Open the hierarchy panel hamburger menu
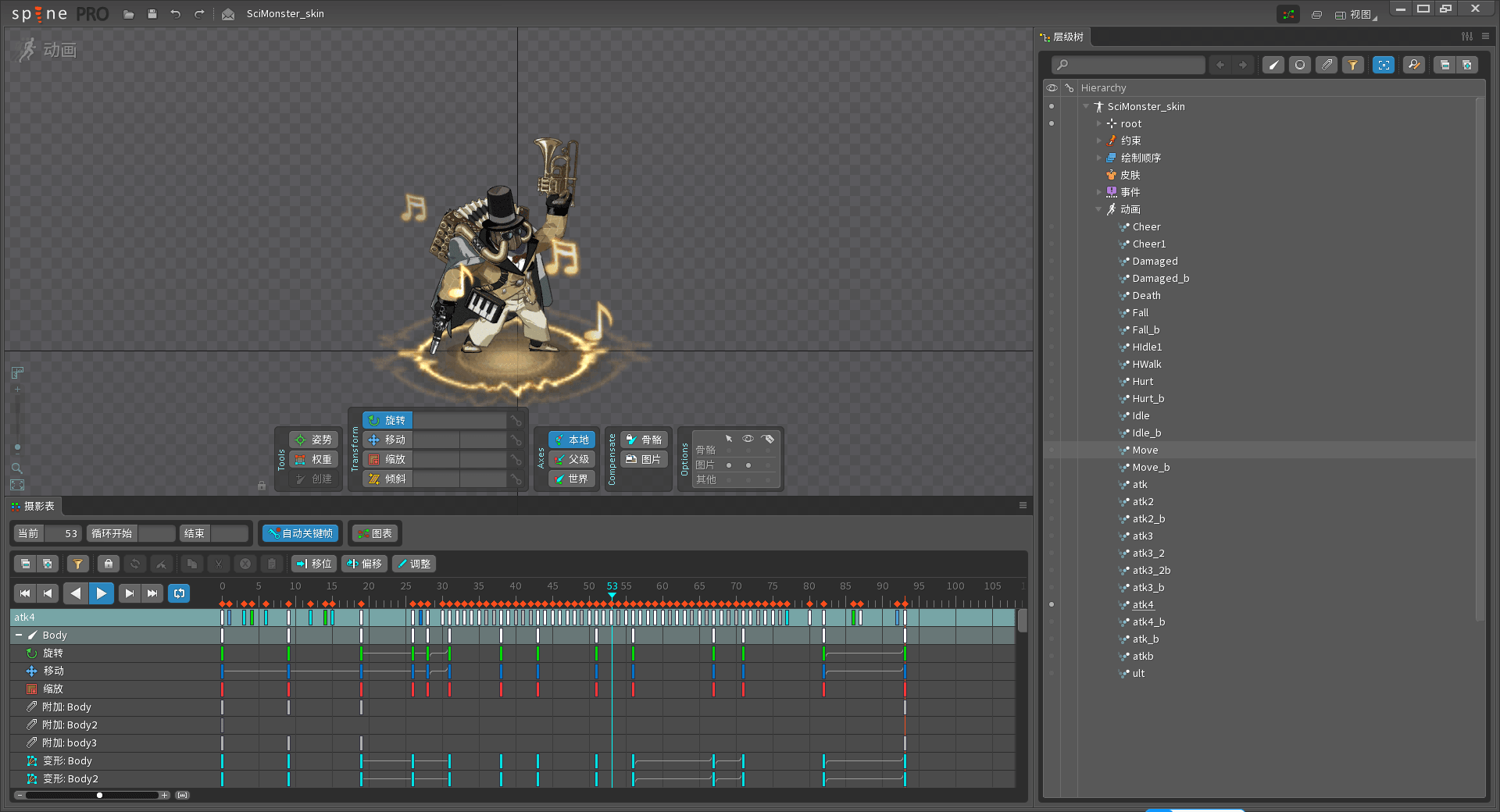 pyautogui.click(x=1485, y=37)
